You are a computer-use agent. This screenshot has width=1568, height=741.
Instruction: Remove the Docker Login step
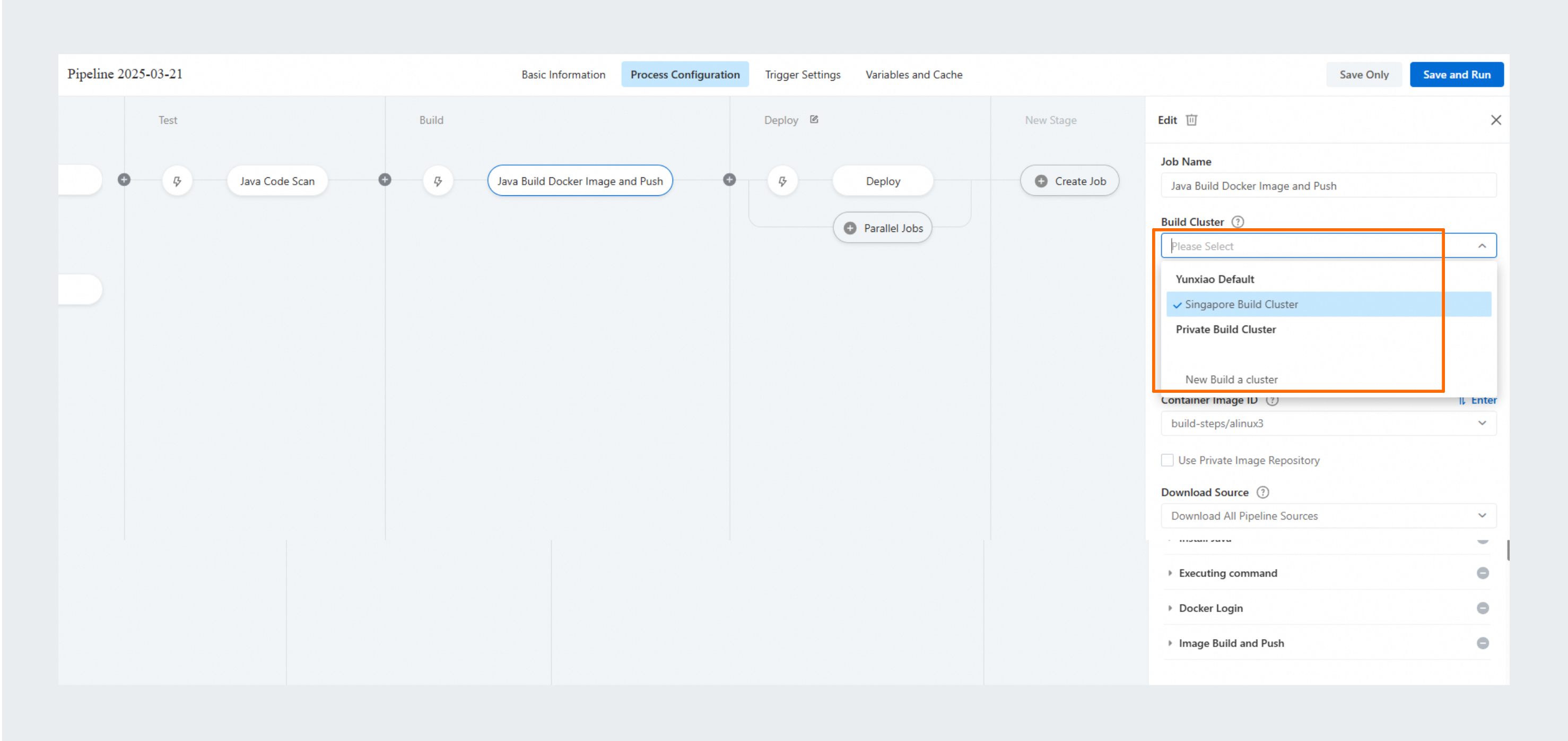pyautogui.click(x=1483, y=608)
